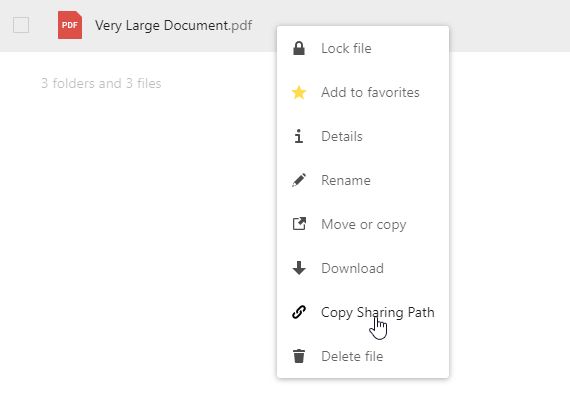Select the "Add to favorites" label
The width and height of the screenshot is (570, 400).
tap(370, 92)
